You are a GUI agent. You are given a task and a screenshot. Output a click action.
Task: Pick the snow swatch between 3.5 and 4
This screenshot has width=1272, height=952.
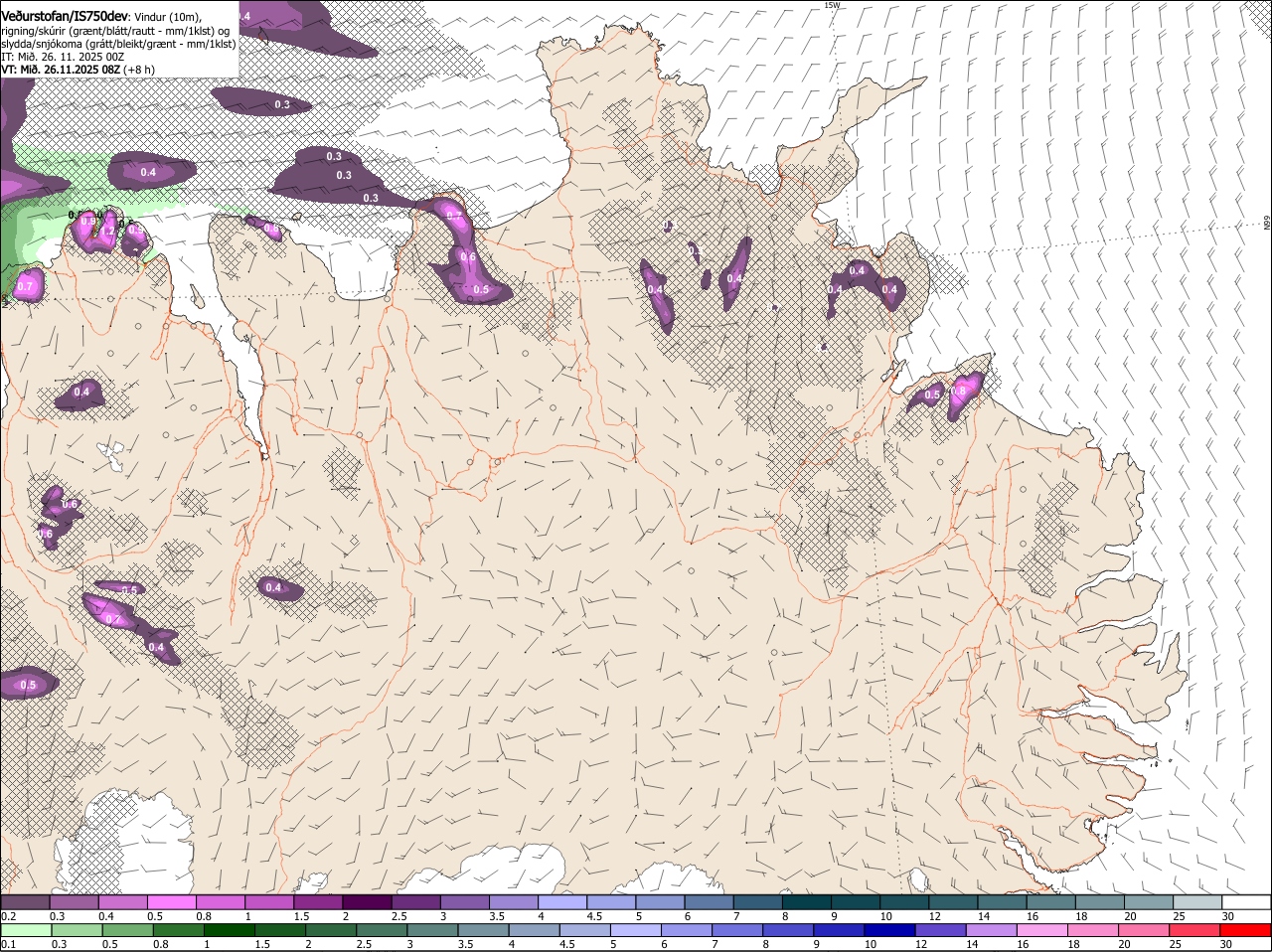(514, 901)
